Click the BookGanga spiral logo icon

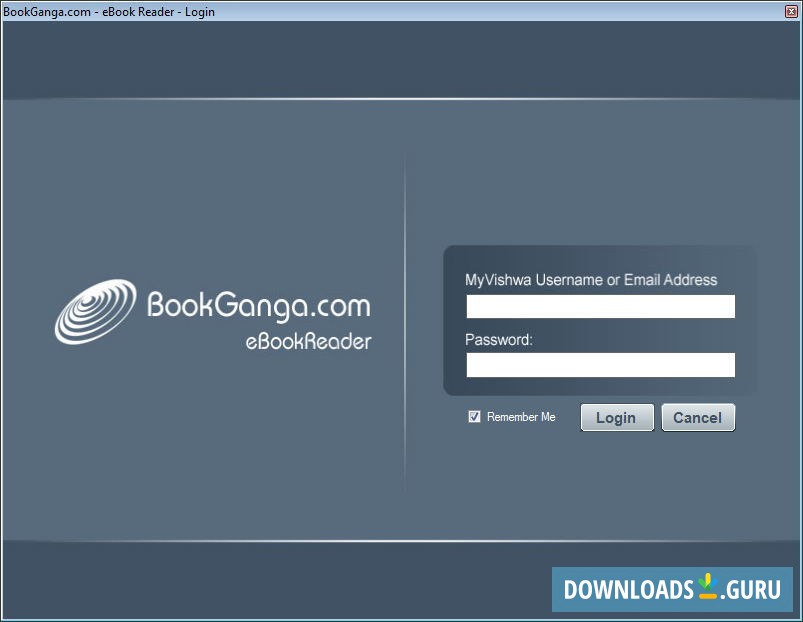tap(96, 311)
